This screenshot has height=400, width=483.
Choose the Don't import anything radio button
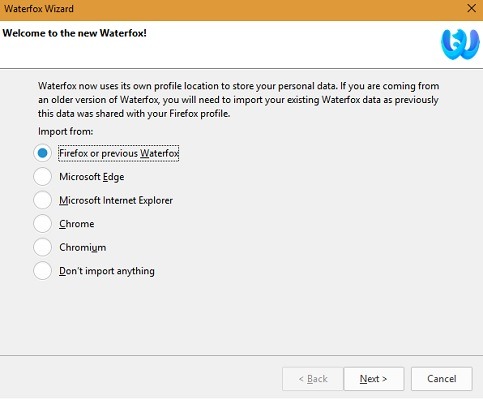click(x=42, y=271)
